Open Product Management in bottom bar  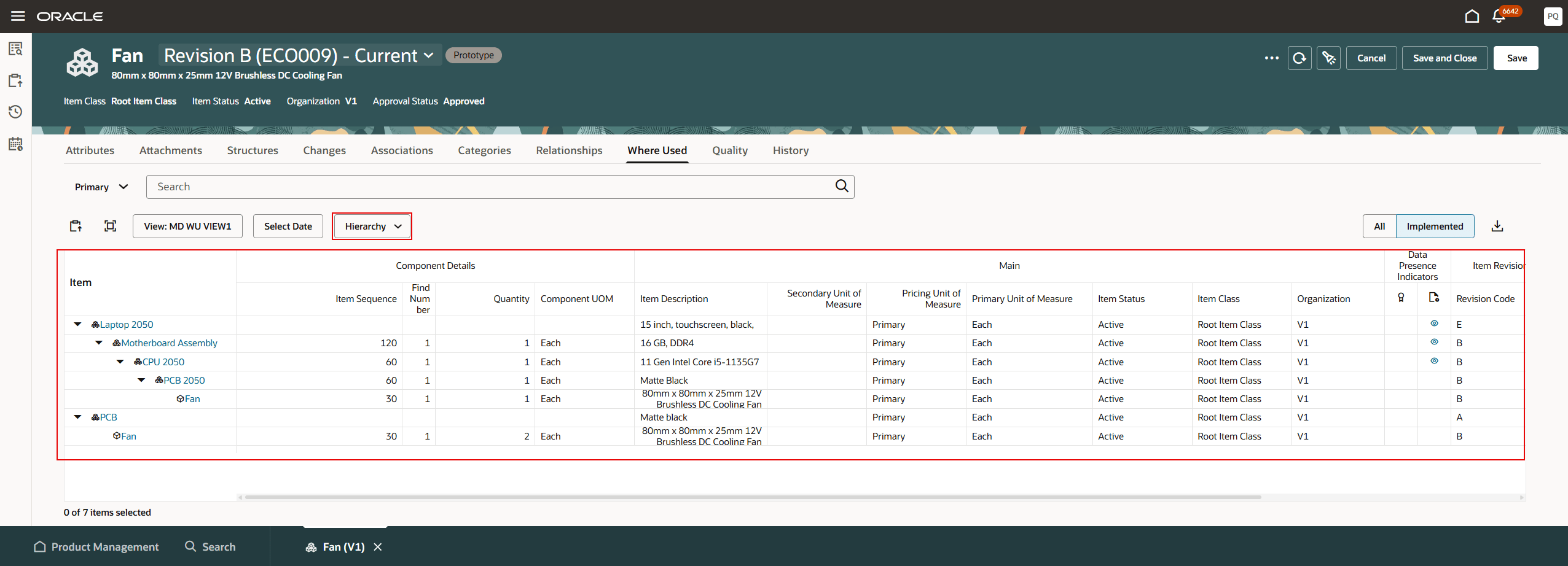point(96,546)
